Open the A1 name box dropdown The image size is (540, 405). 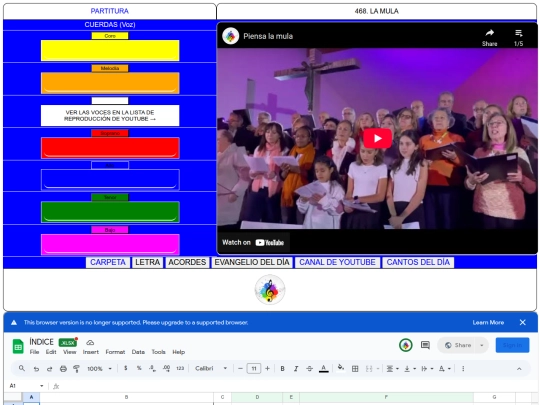point(42,386)
